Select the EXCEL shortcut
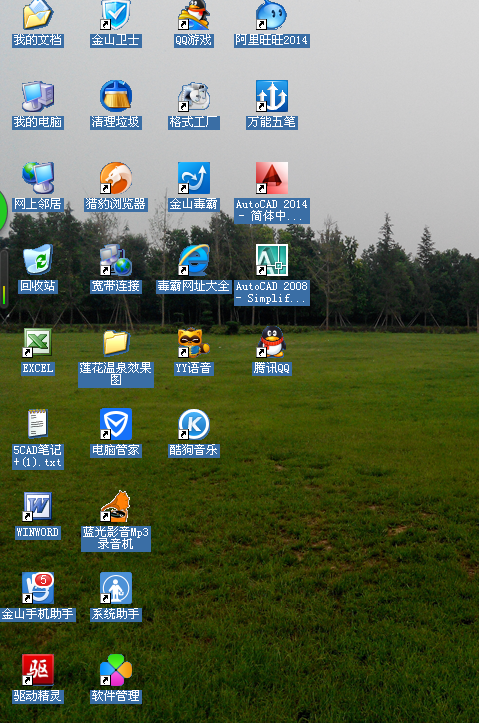The image size is (479, 723). point(38,343)
